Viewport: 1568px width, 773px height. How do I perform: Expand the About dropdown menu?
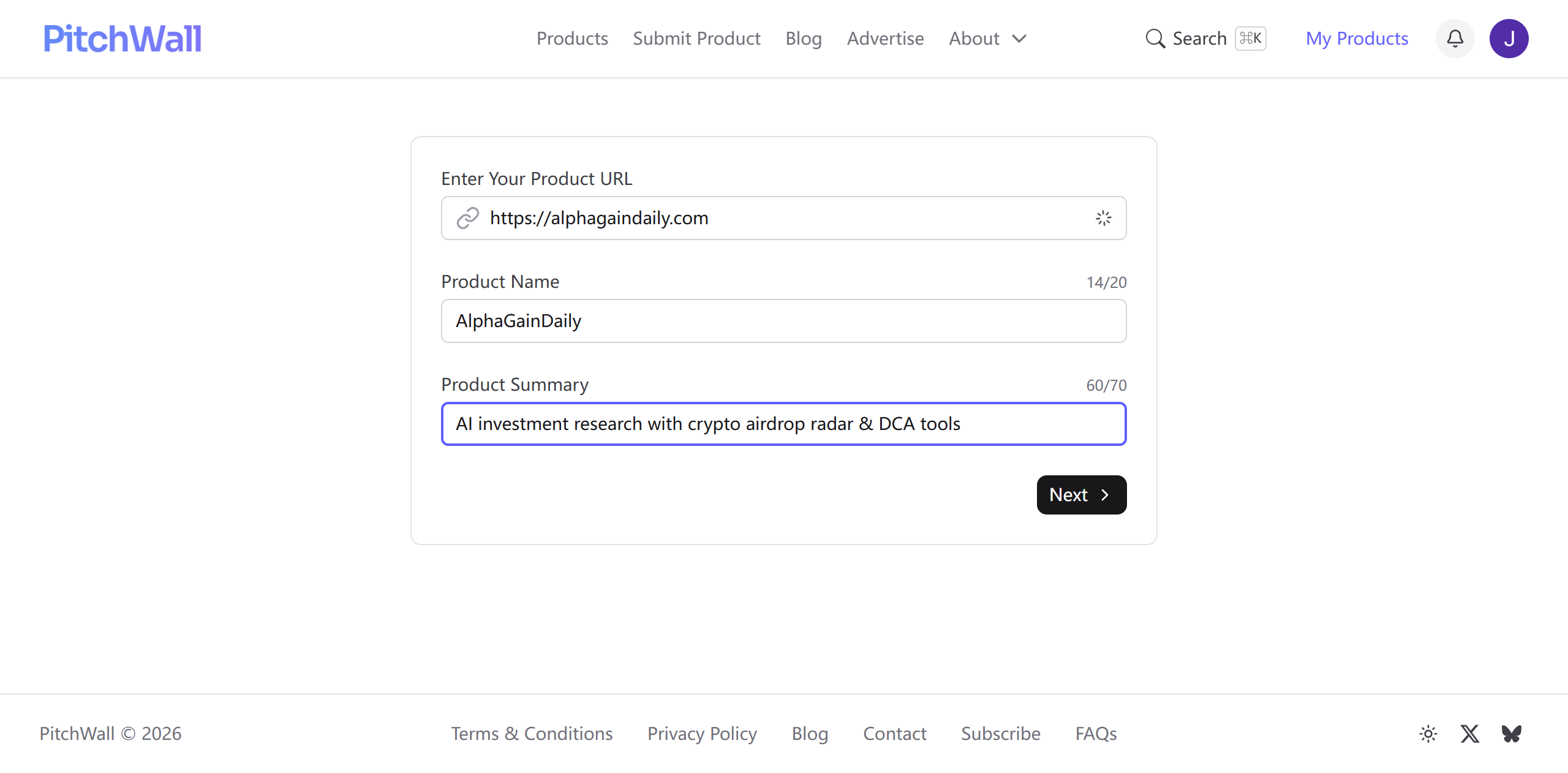coord(974,39)
